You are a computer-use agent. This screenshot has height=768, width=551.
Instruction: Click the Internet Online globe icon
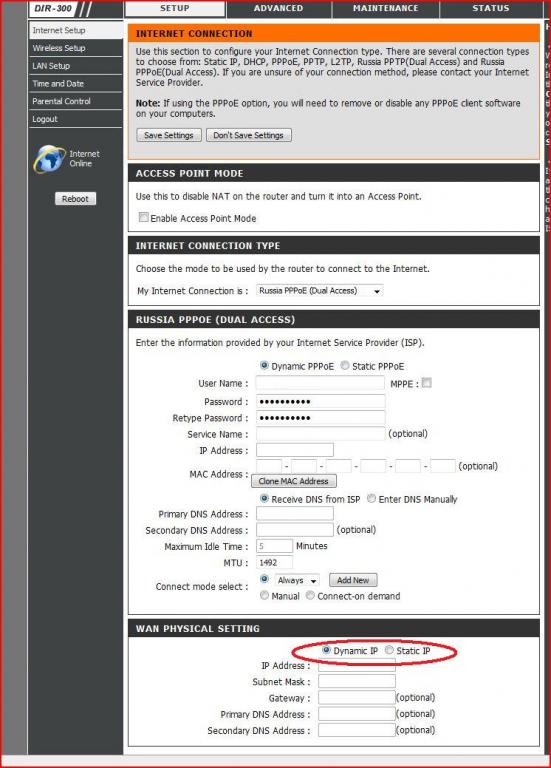[x=49, y=159]
